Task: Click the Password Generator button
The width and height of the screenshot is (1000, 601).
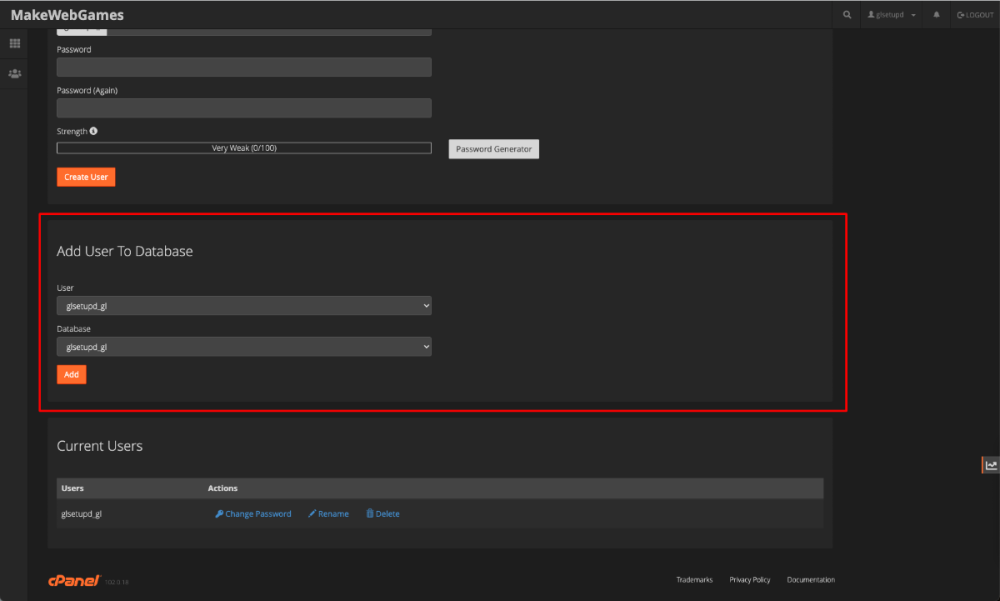Action: [493, 148]
